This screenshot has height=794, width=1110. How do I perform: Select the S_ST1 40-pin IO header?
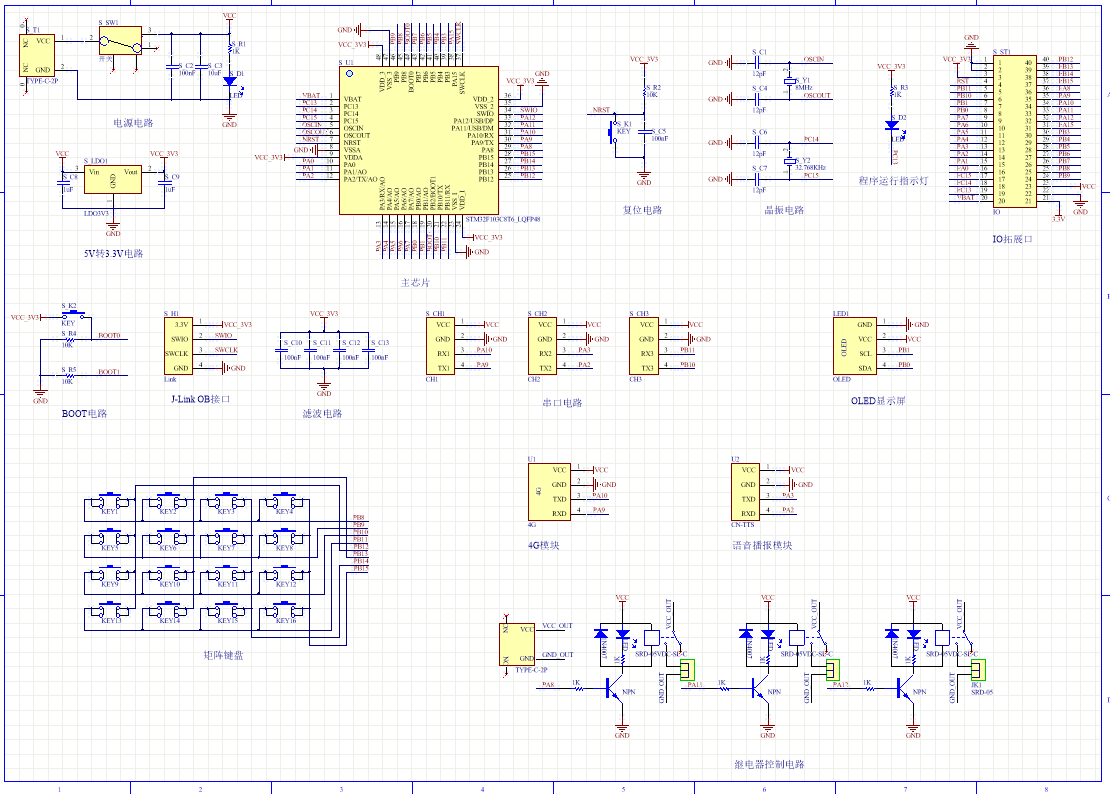1014,131
